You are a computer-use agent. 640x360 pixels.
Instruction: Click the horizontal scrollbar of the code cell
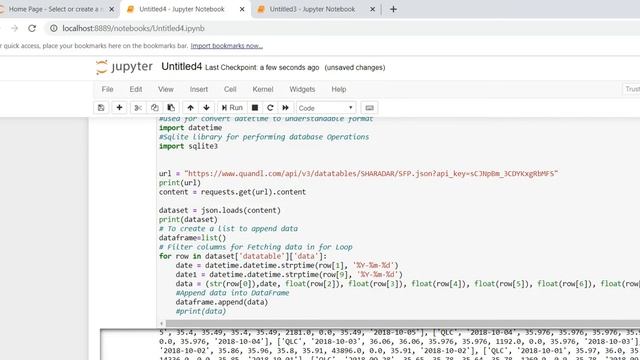(x=402, y=323)
